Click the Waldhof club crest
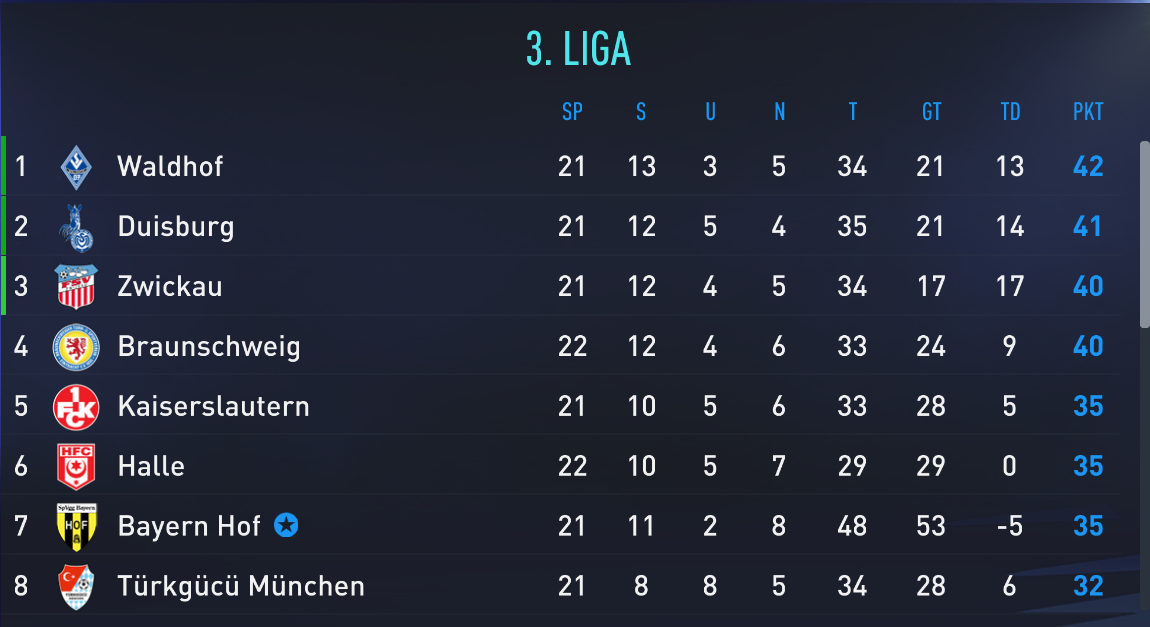Image resolution: width=1150 pixels, height=627 pixels. pos(76,167)
